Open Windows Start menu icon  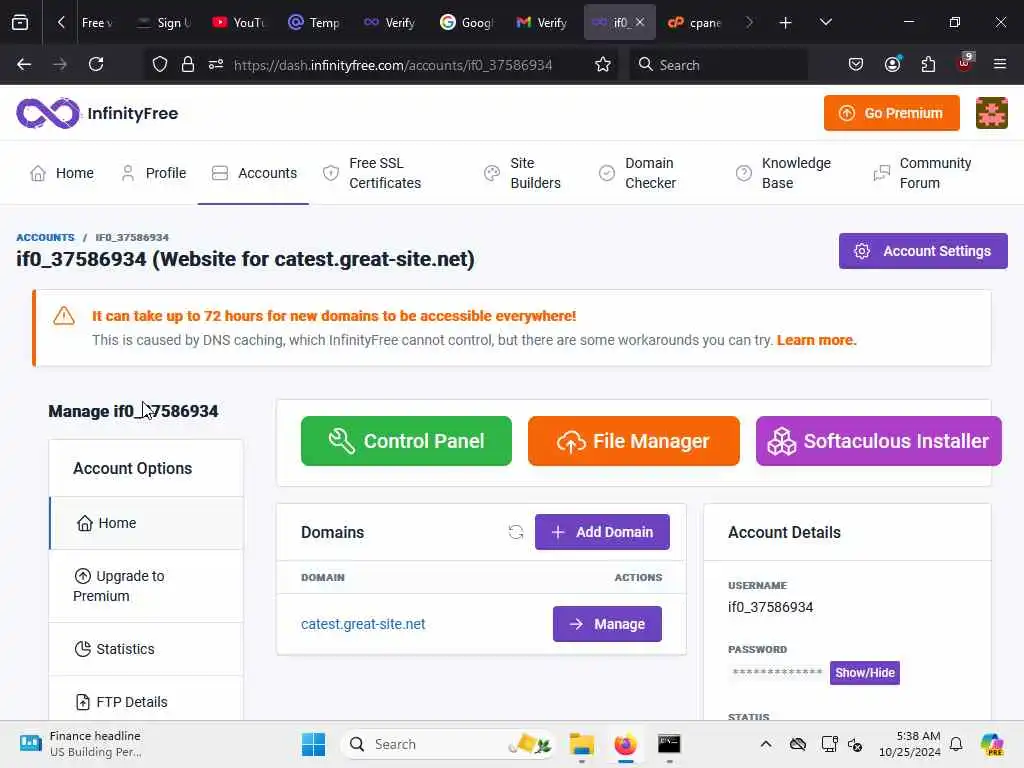(313, 744)
